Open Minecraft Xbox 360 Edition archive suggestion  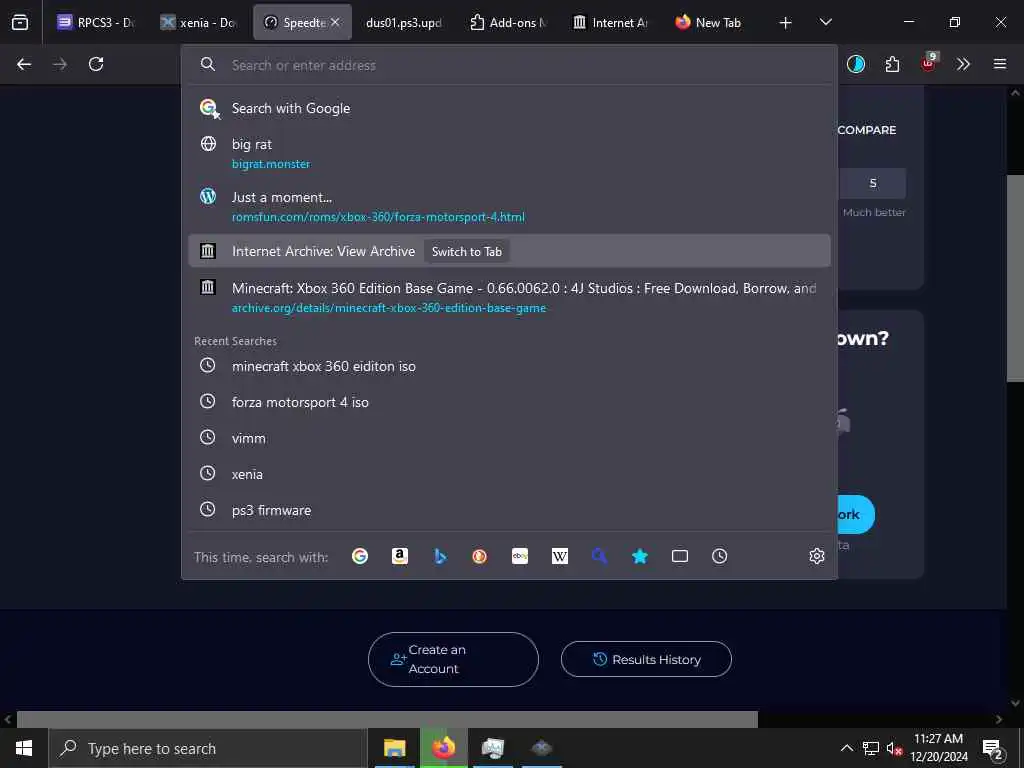(x=509, y=297)
